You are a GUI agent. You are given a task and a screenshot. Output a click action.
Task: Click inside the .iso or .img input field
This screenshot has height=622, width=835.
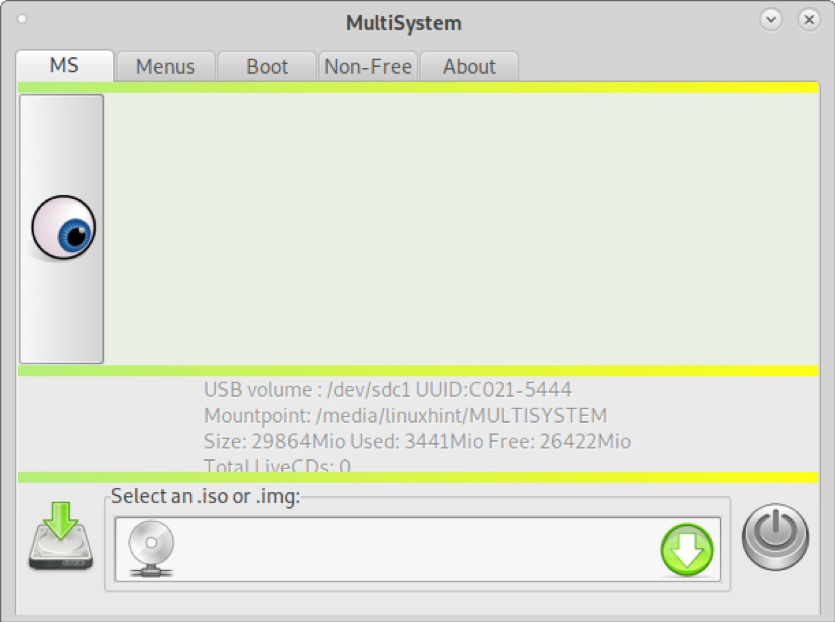pyautogui.click(x=418, y=549)
